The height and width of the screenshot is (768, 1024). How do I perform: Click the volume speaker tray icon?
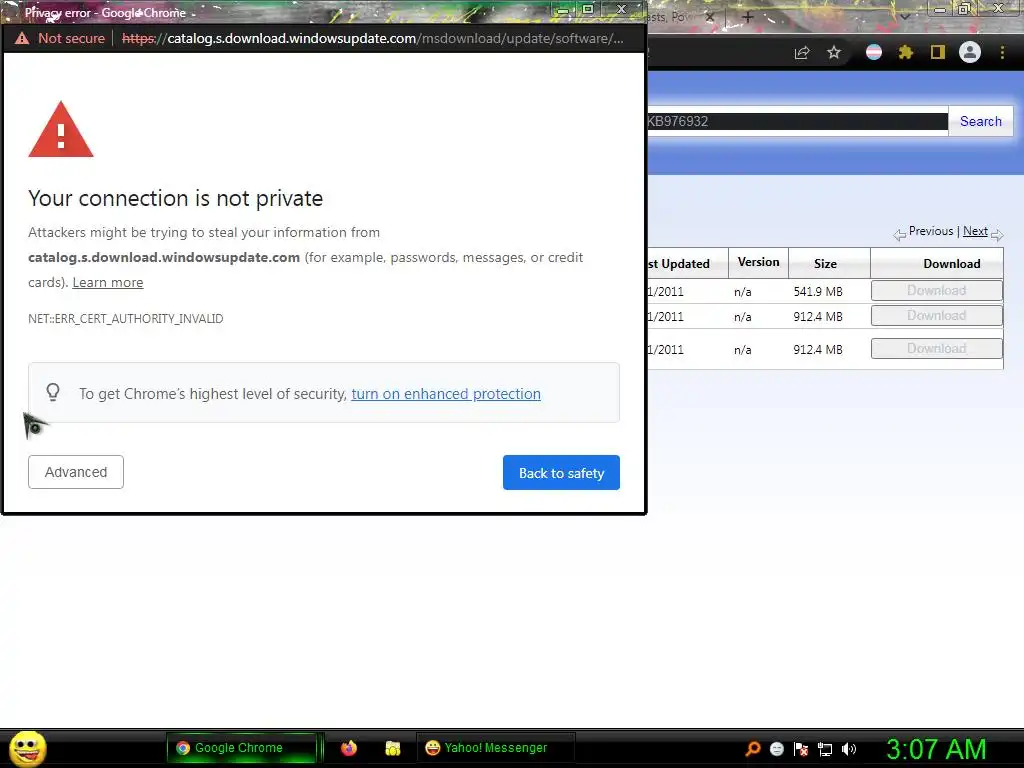849,749
